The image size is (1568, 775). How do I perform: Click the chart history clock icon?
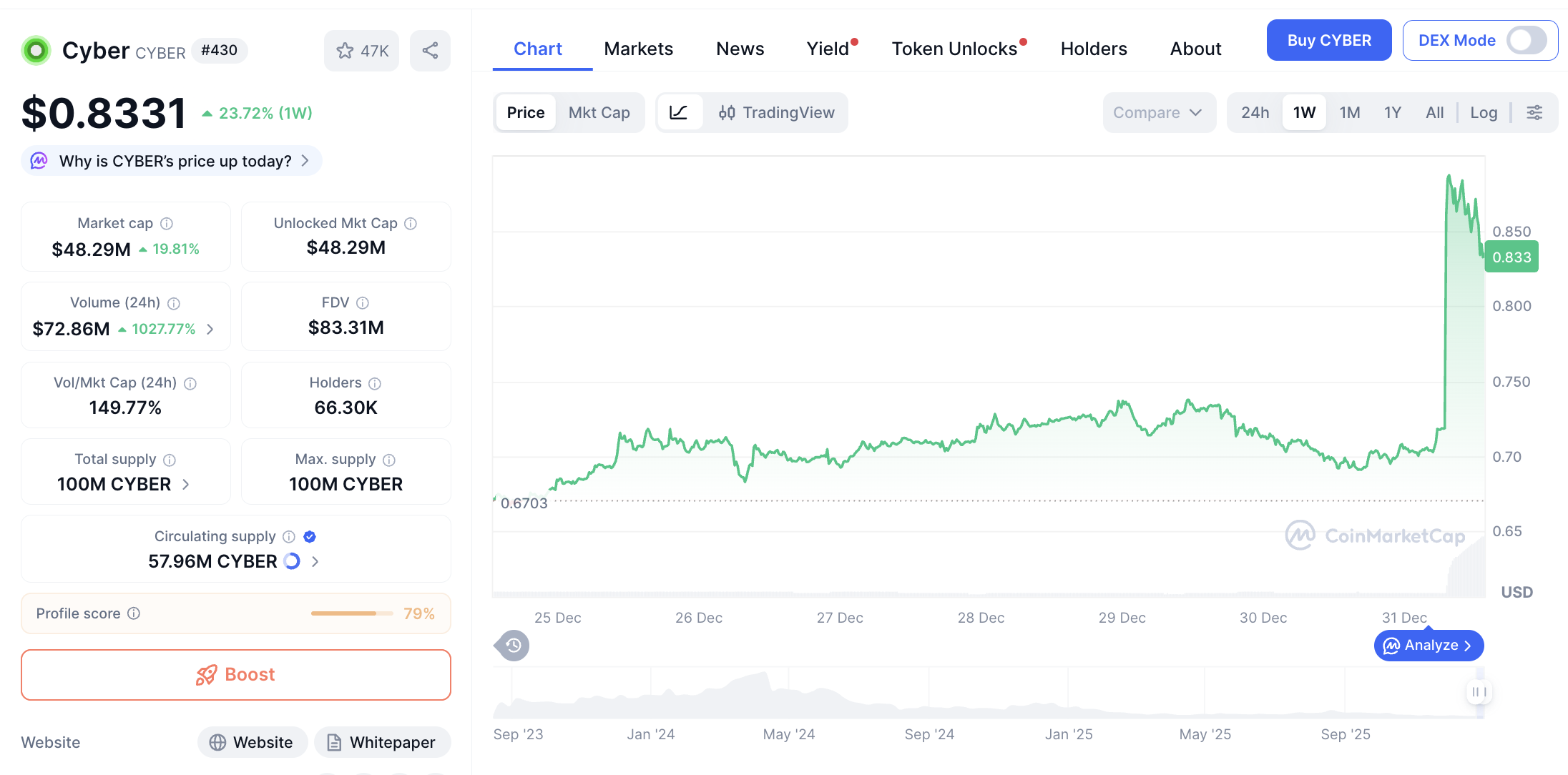[x=513, y=646]
